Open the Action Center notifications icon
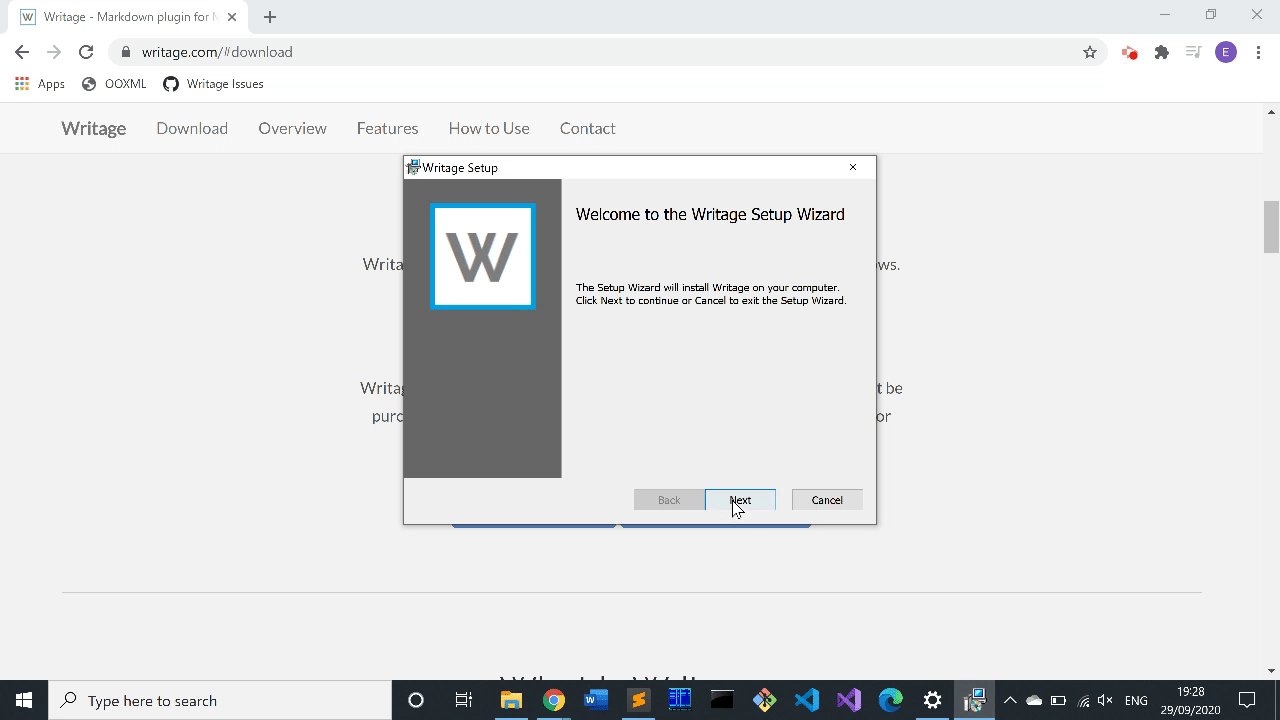This screenshot has height=720, width=1280. 1248,700
